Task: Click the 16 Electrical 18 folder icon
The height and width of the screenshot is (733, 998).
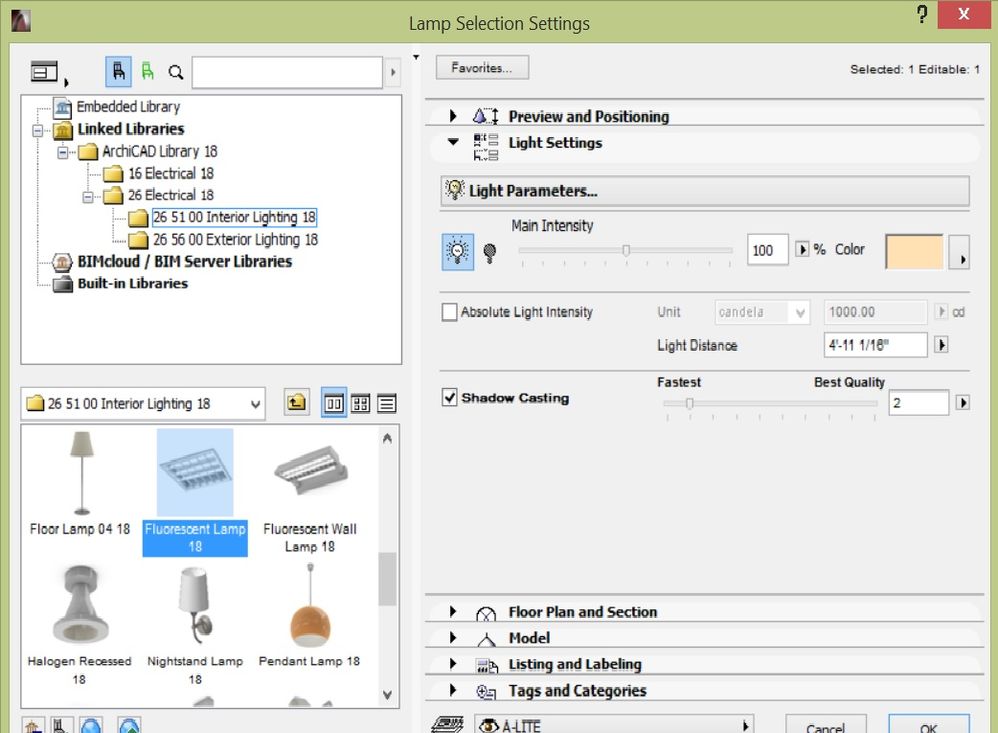Action: click(113, 174)
